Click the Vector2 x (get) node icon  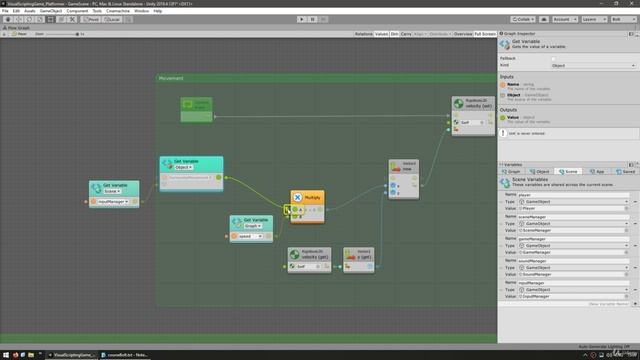tap(350, 255)
